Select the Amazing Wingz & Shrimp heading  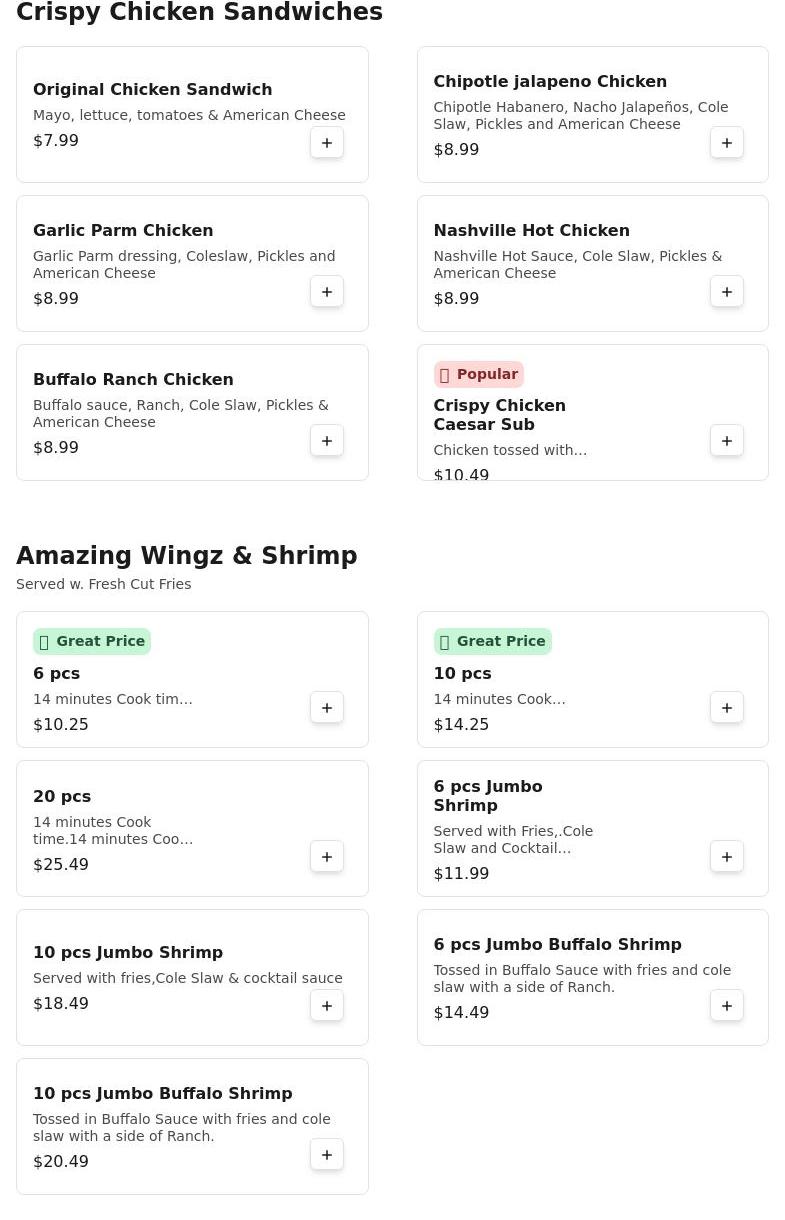click(x=186, y=556)
